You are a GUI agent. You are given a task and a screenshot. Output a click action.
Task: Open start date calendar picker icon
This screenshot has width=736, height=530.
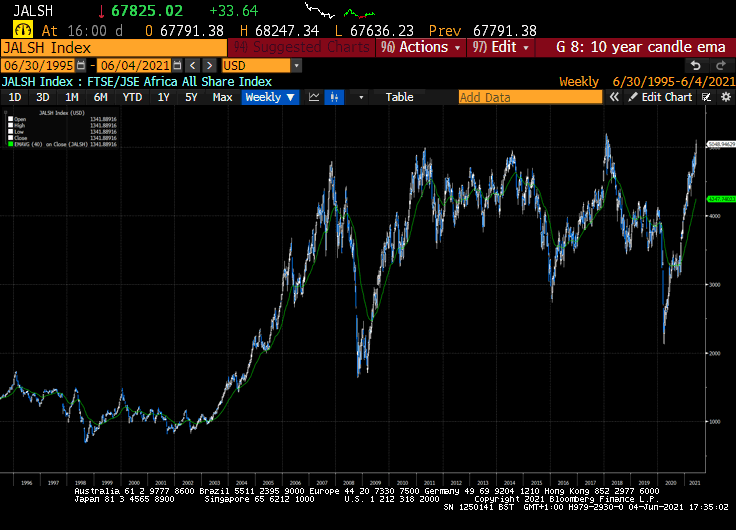click(x=81, y=65)
